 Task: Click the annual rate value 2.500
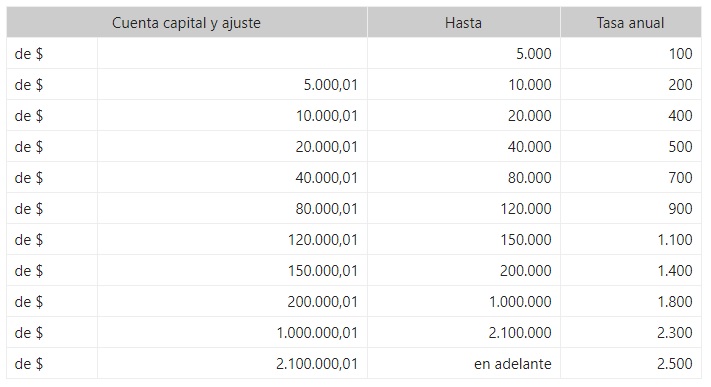(631, 363)
